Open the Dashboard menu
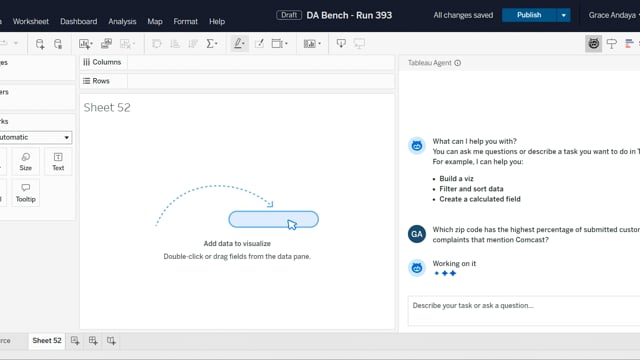 click(78, 21)
